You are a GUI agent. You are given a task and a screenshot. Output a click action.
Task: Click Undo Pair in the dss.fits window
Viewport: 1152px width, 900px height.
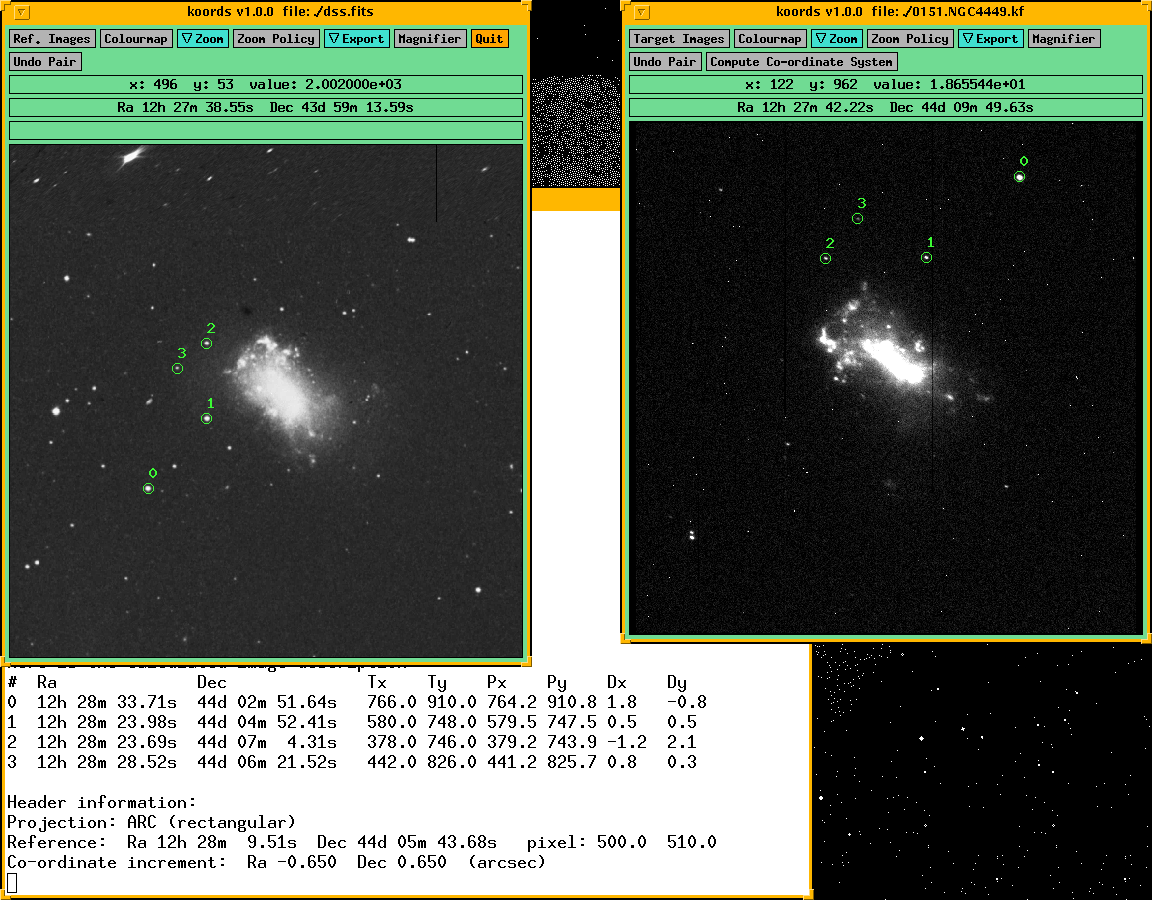point(45,62)
